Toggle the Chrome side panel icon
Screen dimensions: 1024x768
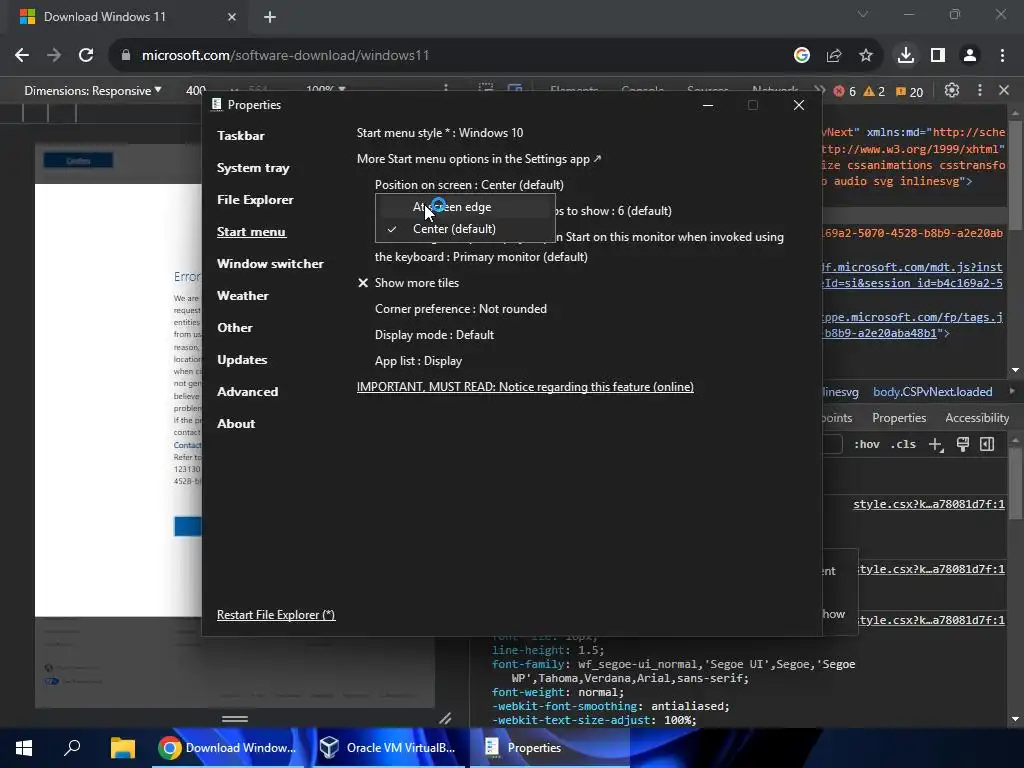pos(938,56)
